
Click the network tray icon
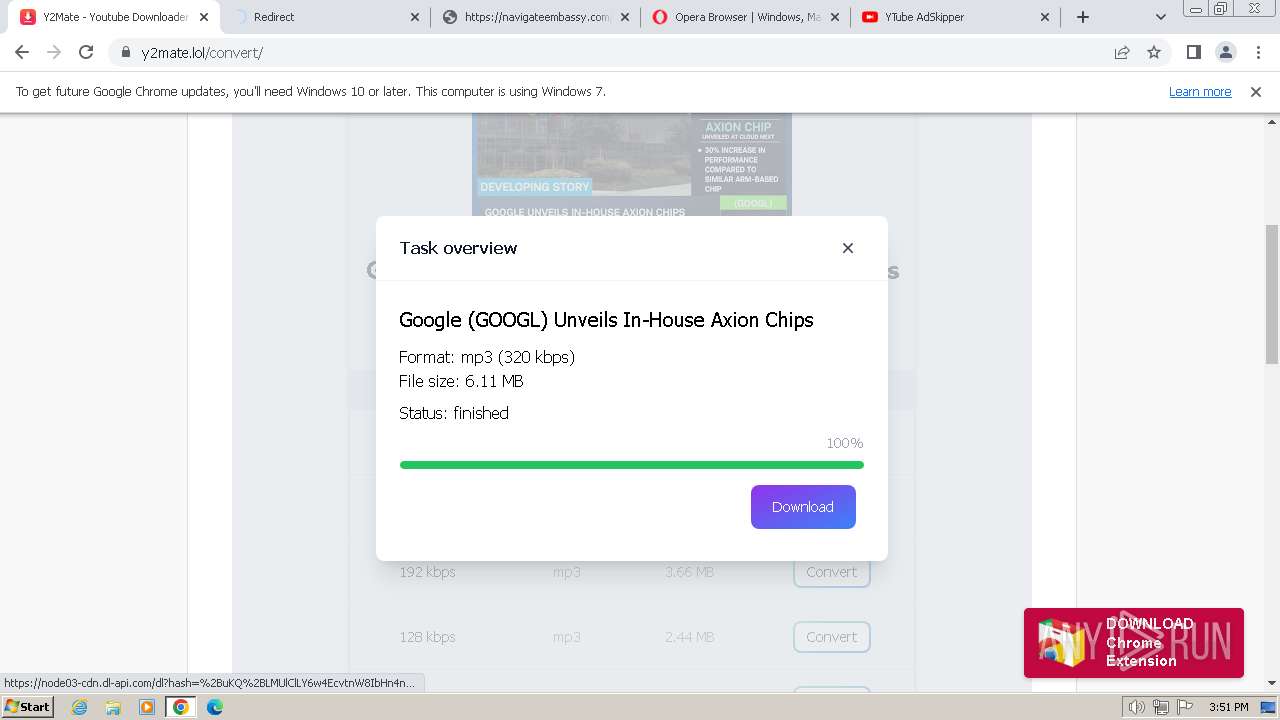coord(1160,707)
